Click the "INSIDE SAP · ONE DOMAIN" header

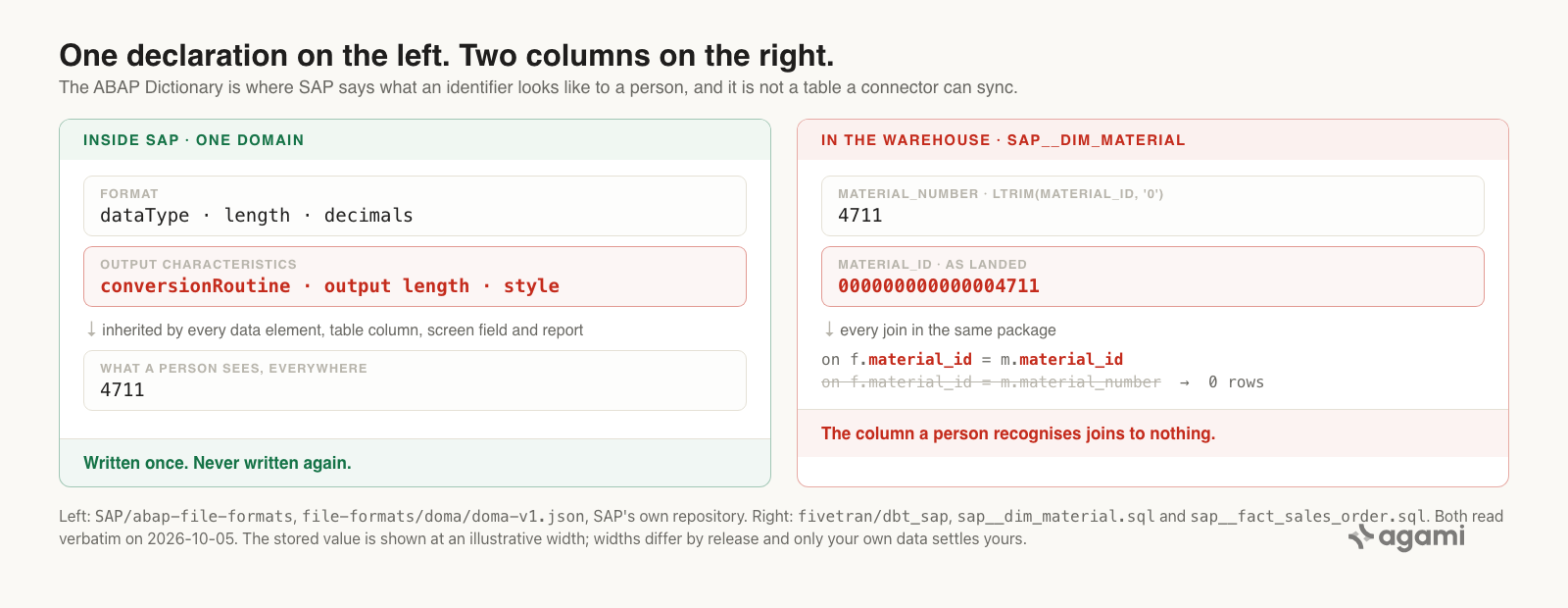point(193,140)
